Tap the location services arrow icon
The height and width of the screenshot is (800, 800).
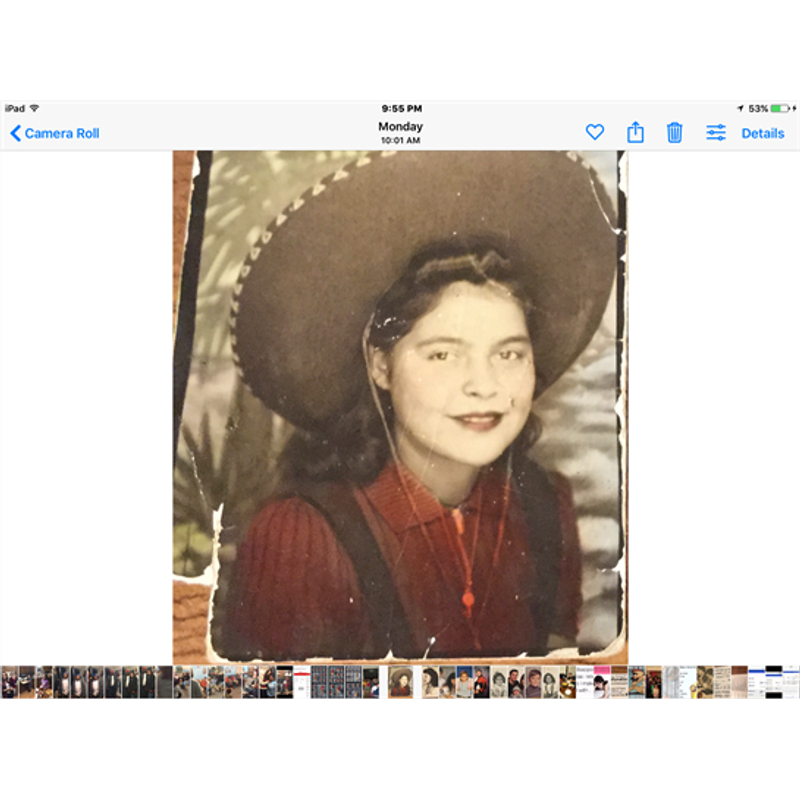[740, 108]
